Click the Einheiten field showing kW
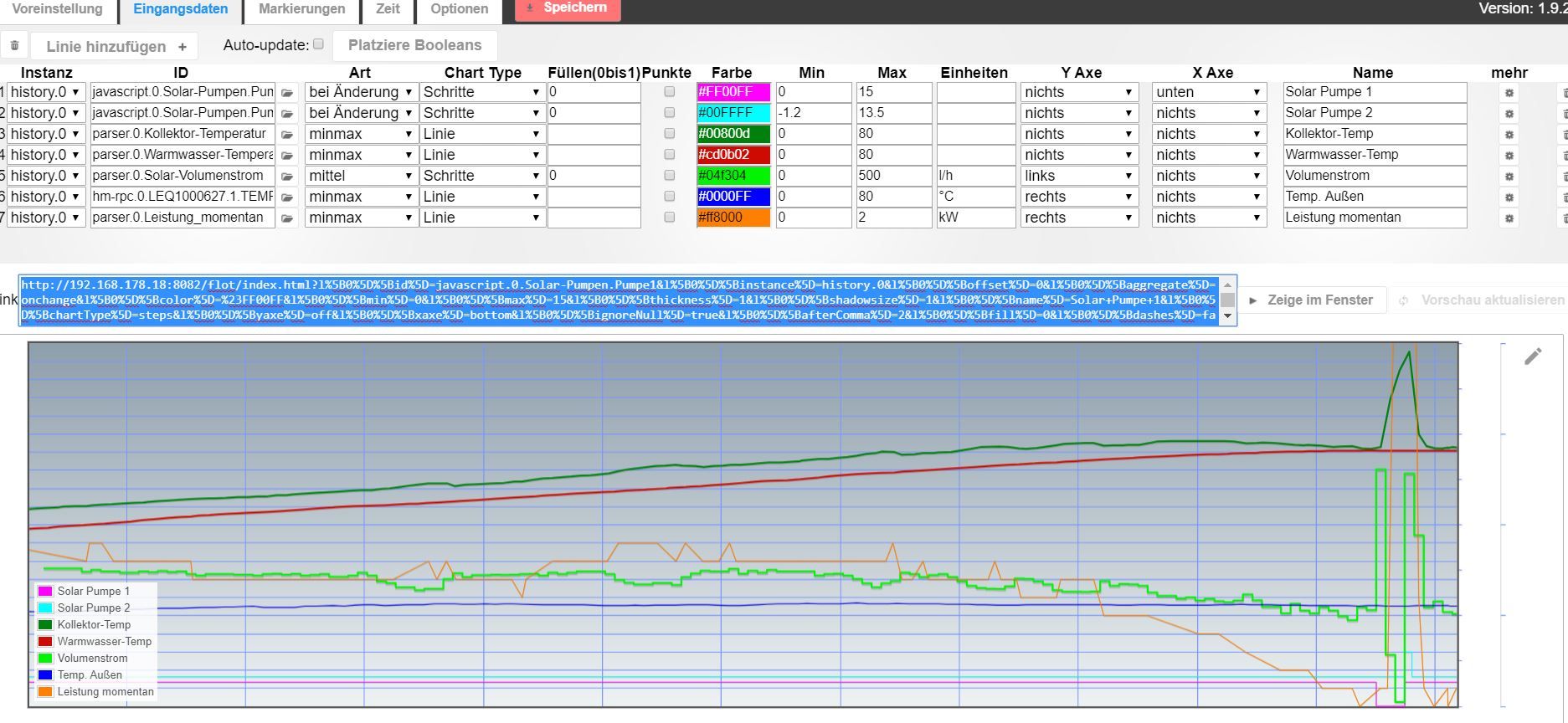Viewport: 1568px width, 723px height. [974, 218]
